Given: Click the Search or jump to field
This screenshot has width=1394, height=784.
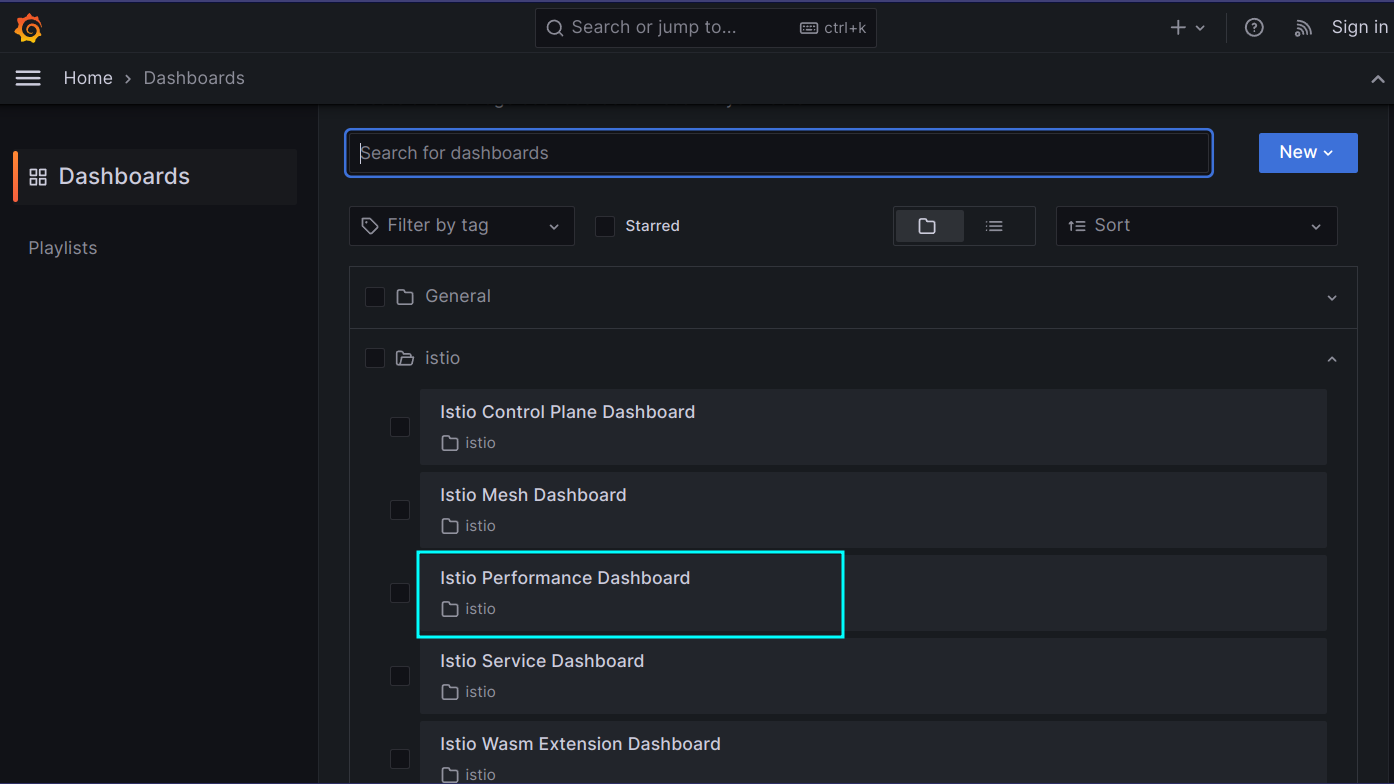Looking at the screenshot, I should point(706,28).
